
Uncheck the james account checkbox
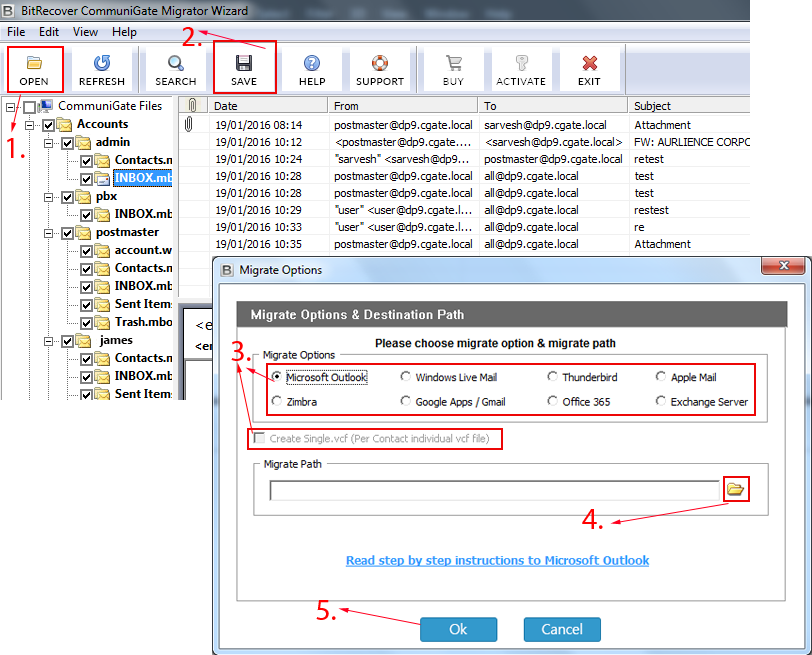tap(67, 341)
